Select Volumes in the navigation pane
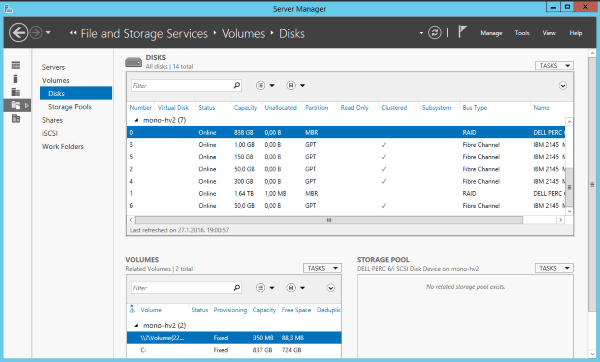The height and width of the screenshot is (362, 600). pyautogui.click(x=55, y=80)
